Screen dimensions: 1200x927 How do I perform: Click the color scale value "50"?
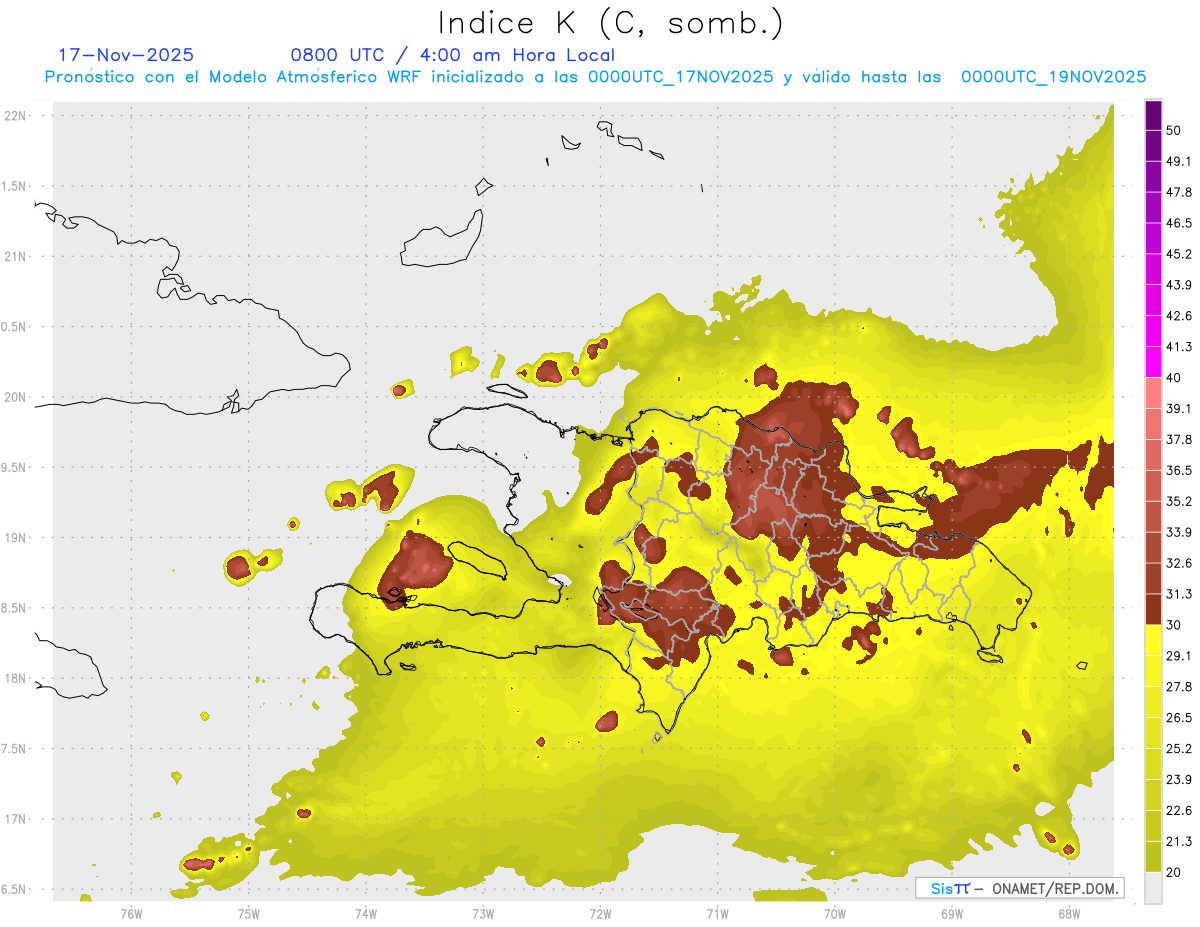[x=1174, y=130]
